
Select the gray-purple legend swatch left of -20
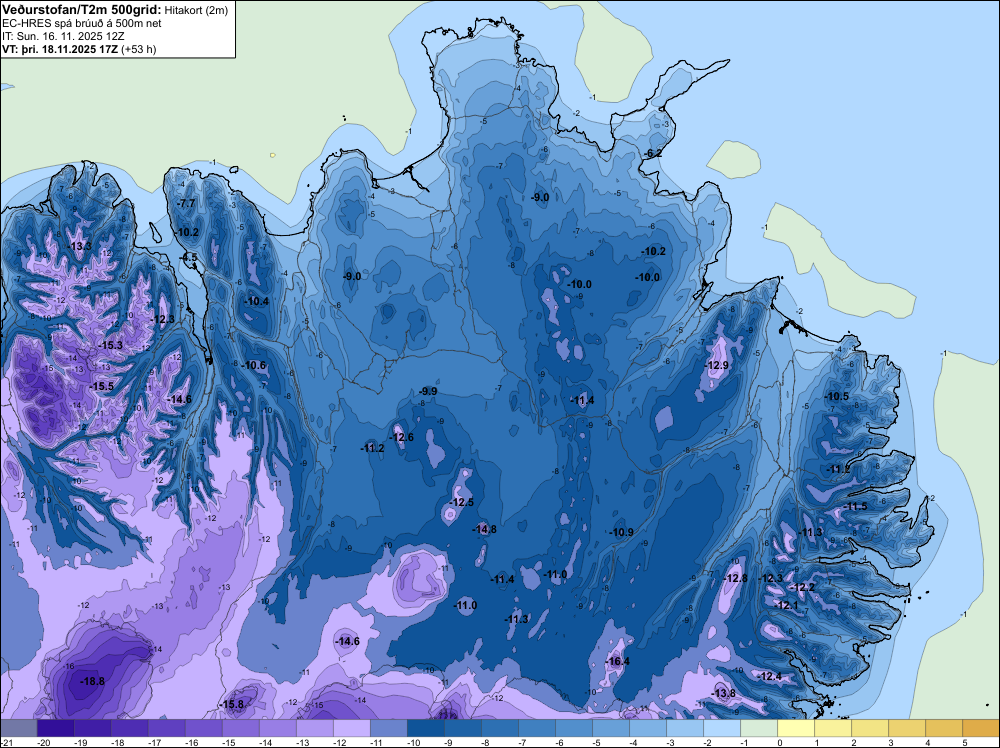click(x=18, y=728)
